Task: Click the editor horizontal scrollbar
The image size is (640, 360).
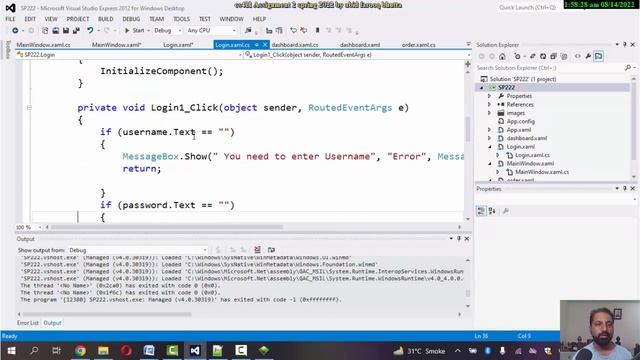Action: click(x=167, y=227)
